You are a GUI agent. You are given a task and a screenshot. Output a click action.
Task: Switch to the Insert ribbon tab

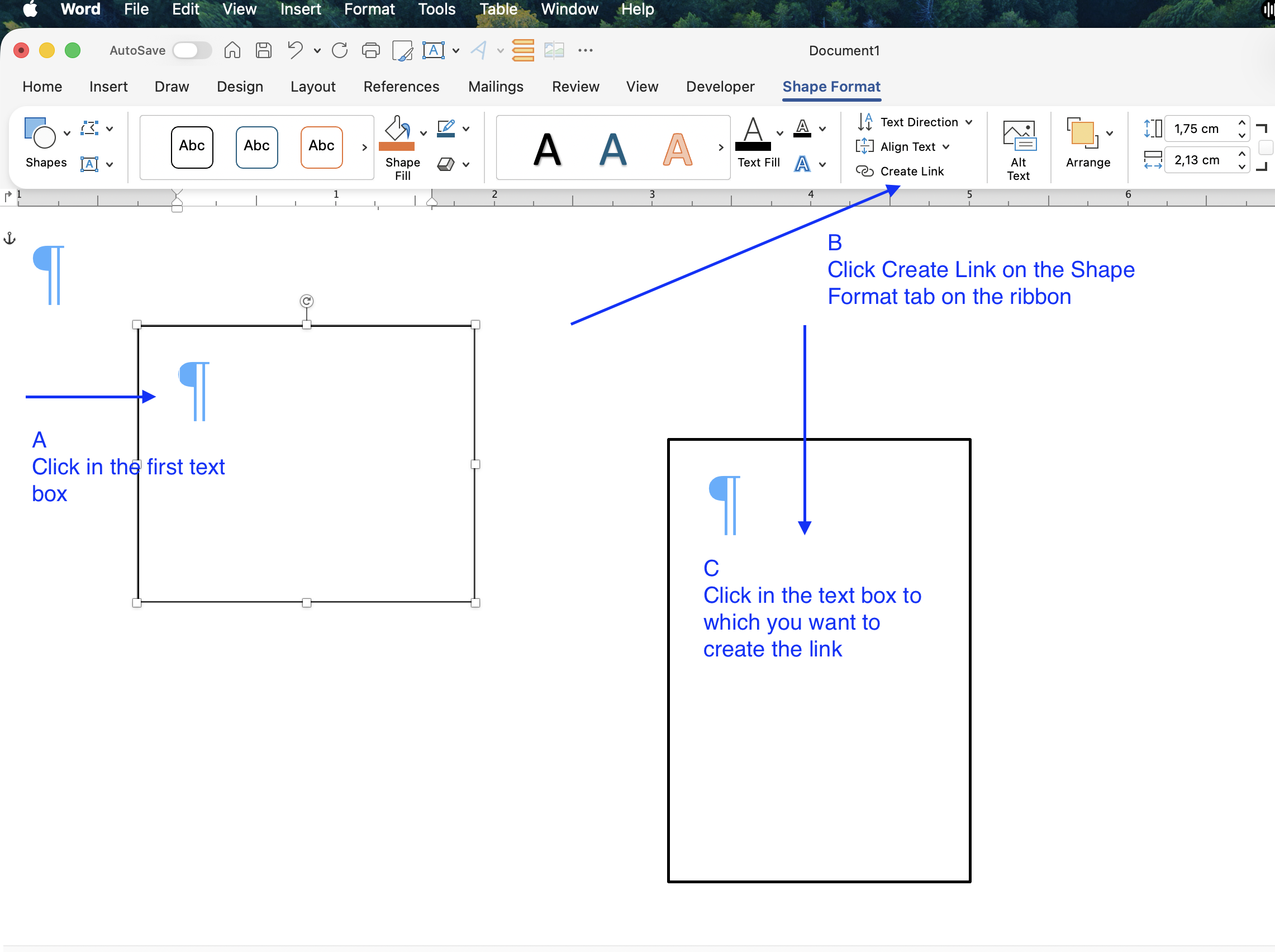(x=108, y=87)
